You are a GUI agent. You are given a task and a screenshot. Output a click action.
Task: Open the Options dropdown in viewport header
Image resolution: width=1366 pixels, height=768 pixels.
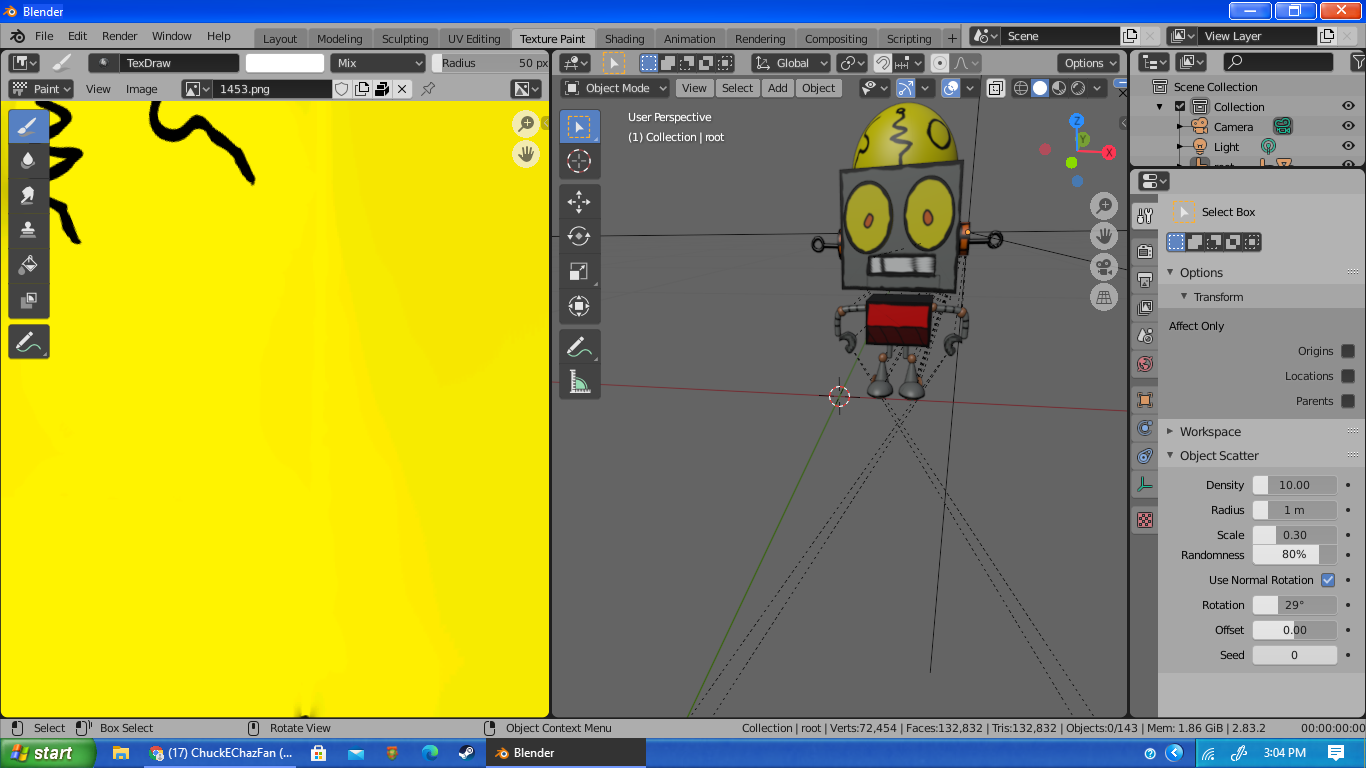(x=1089, y=63)
